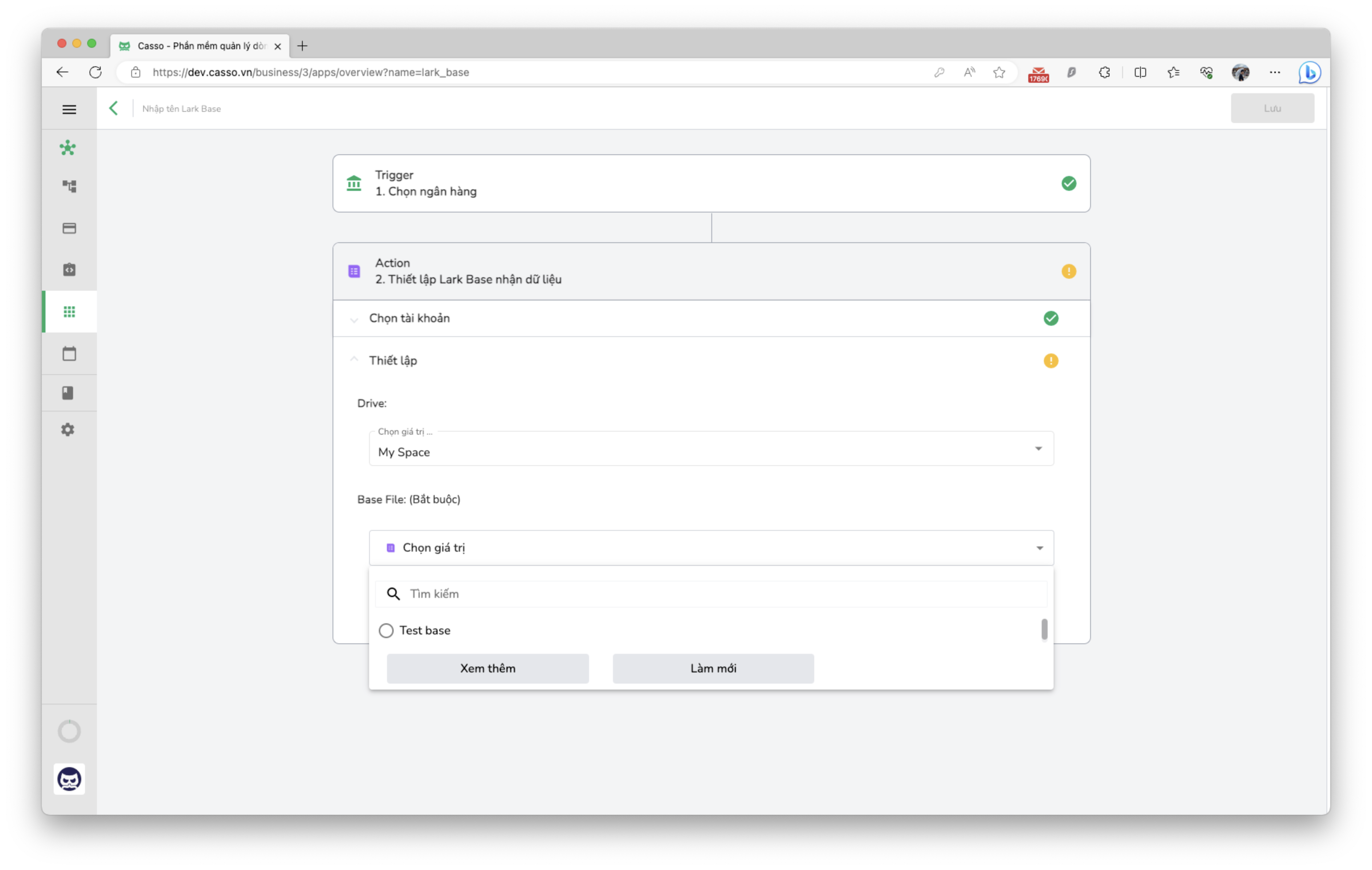
Task: Open the bank card sidebar icon
Action: (x=69, y=228)
